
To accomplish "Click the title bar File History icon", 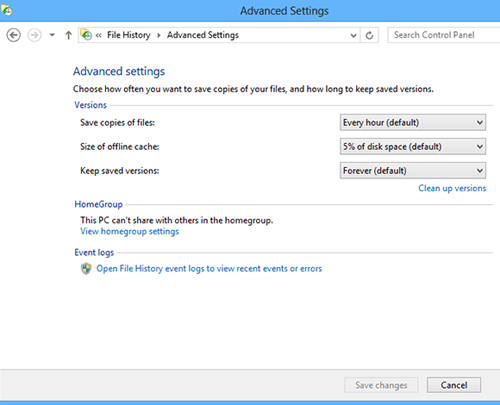I will [7, 10].
